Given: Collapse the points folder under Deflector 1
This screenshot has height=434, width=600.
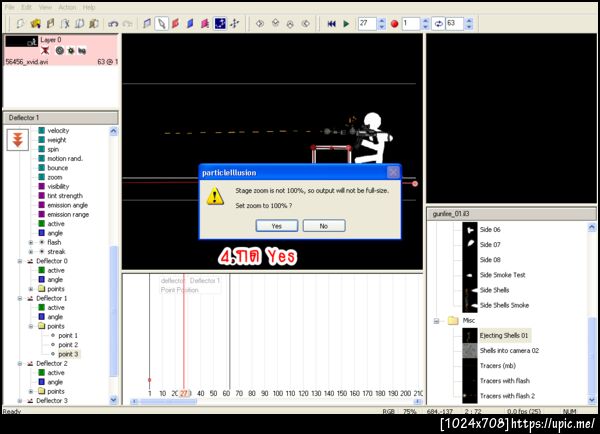Looking at the screenshot, I should coord(31,326).
